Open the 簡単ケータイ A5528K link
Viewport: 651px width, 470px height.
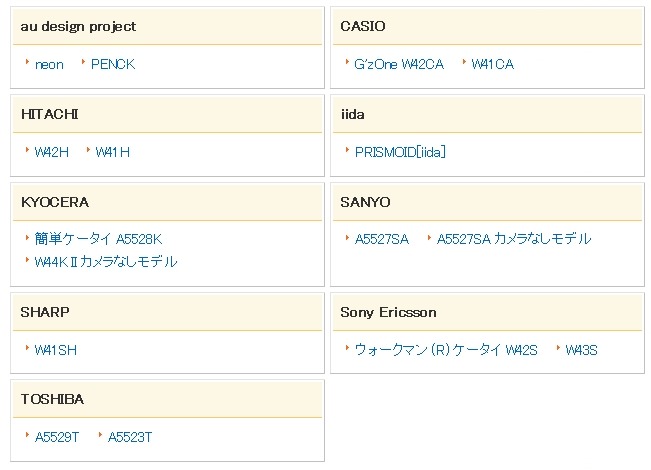(x=98, y=239)
